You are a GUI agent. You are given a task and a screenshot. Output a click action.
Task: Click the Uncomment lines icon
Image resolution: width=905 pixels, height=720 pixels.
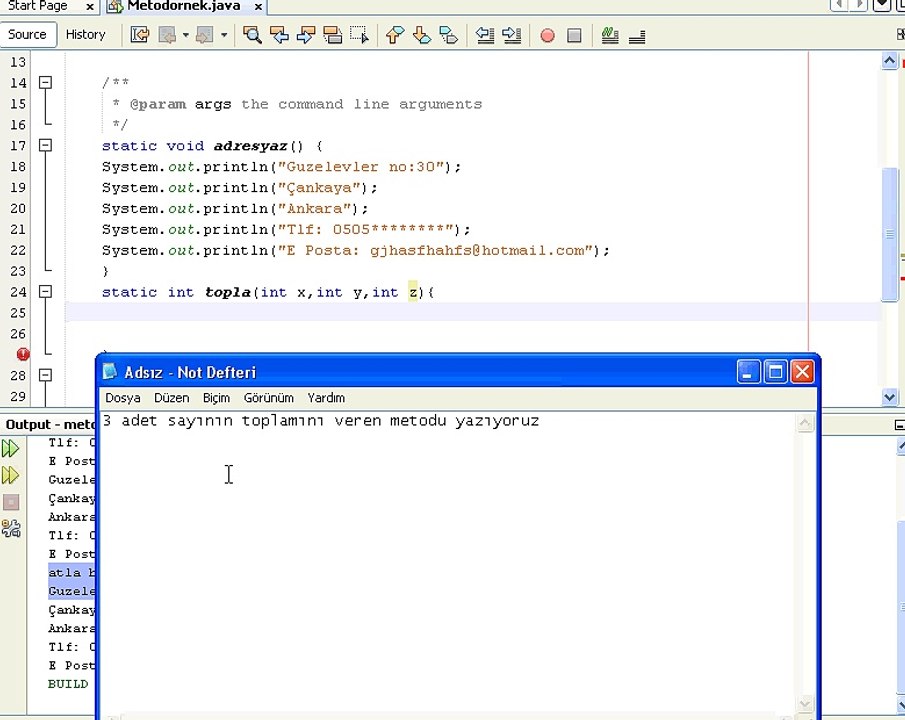click(x=637, y=36)
